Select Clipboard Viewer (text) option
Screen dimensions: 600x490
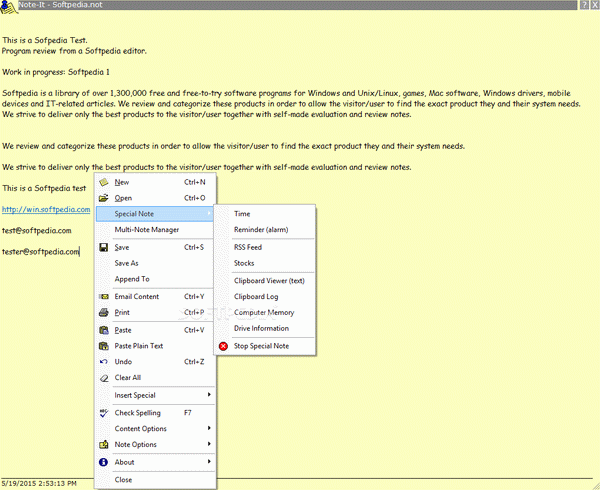[x=265, y=281]
